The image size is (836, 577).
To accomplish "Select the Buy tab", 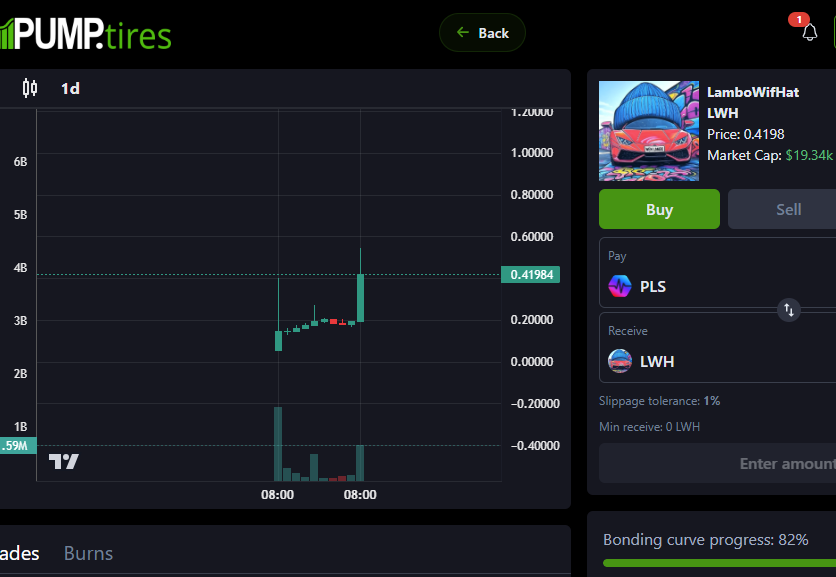I will click(x=659, y=209).
